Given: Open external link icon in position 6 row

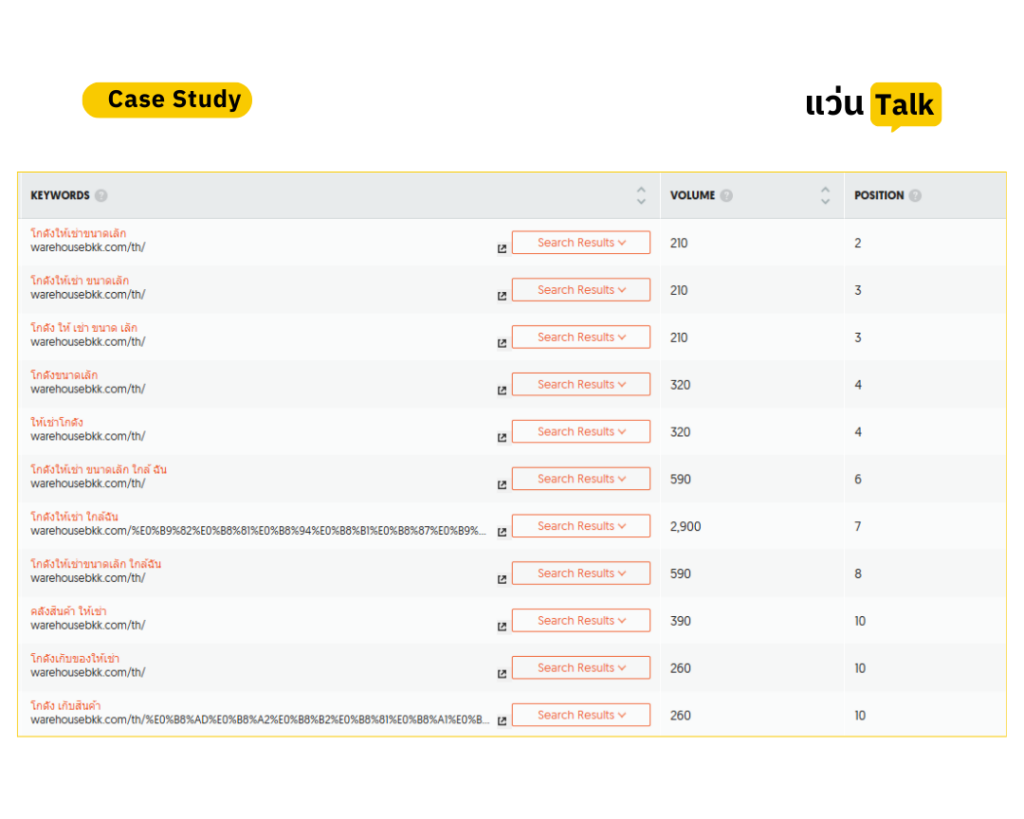Looking at the screenshot, I should (x=502, y=485).
